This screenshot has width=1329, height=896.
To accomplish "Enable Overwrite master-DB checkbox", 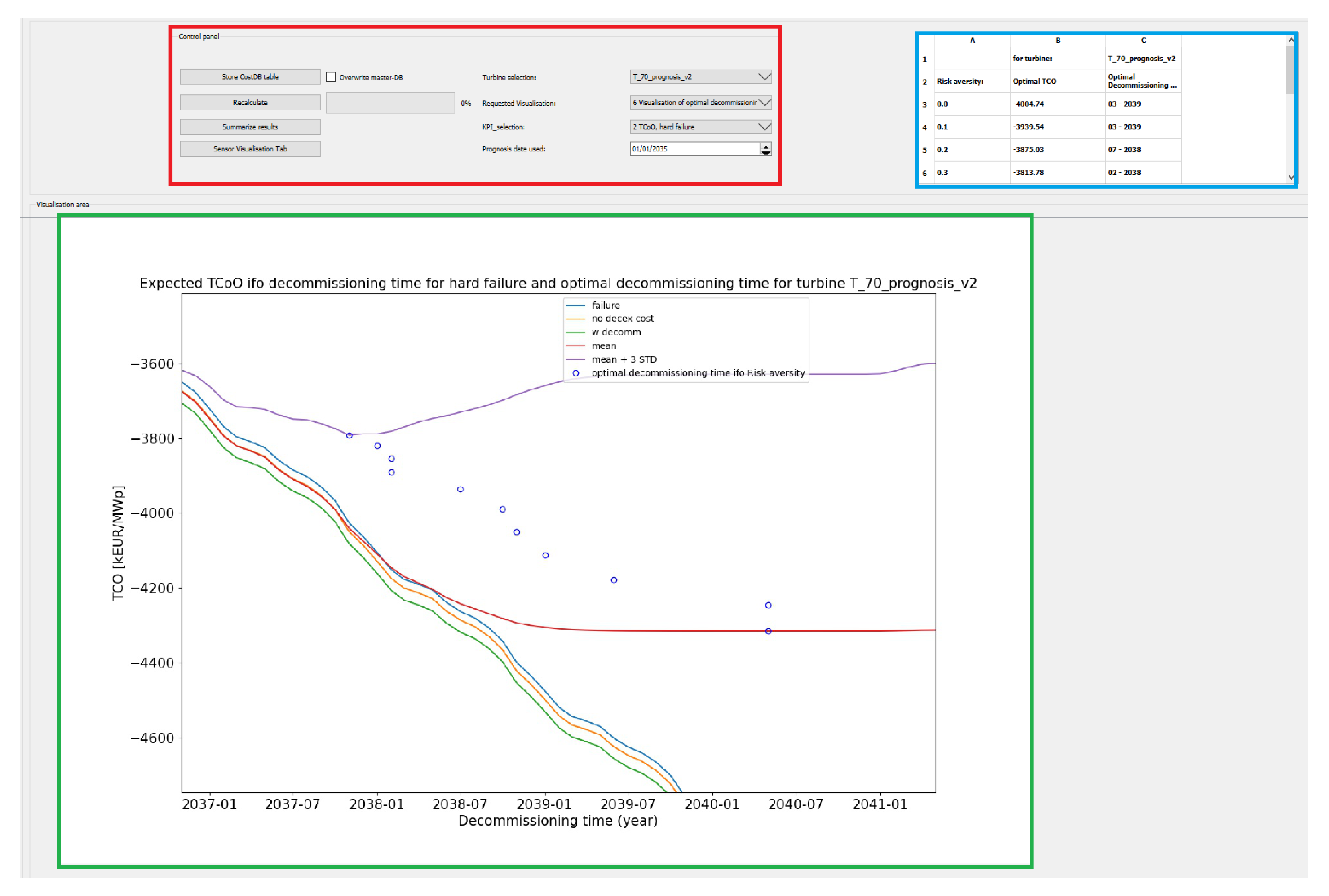I will (x=331, y=77).
